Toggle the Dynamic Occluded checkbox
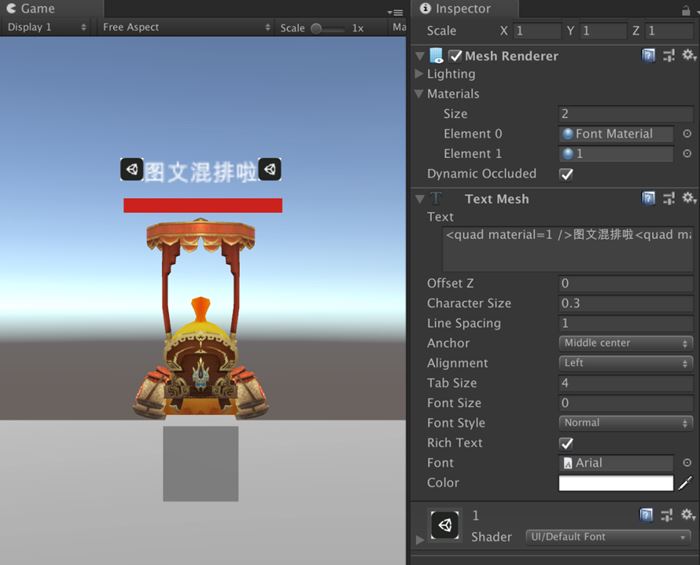The image size is (700, 565). click(x=566, y=174)
